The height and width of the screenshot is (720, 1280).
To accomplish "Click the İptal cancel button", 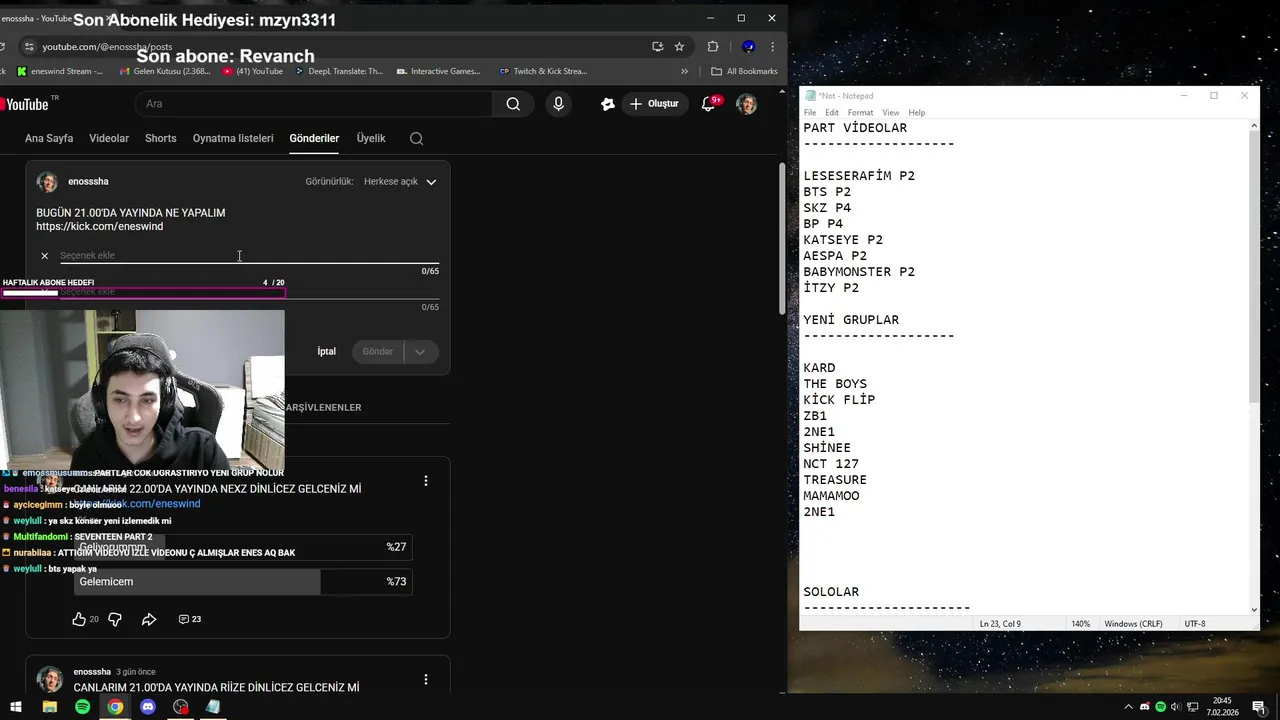I will (x=327, y=352).
